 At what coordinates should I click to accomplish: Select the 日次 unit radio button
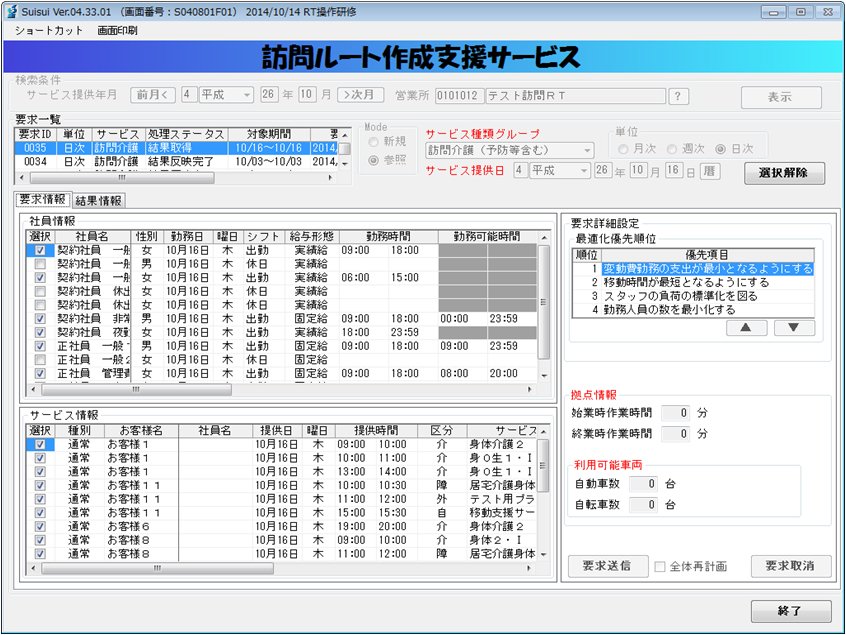point(720,149)
